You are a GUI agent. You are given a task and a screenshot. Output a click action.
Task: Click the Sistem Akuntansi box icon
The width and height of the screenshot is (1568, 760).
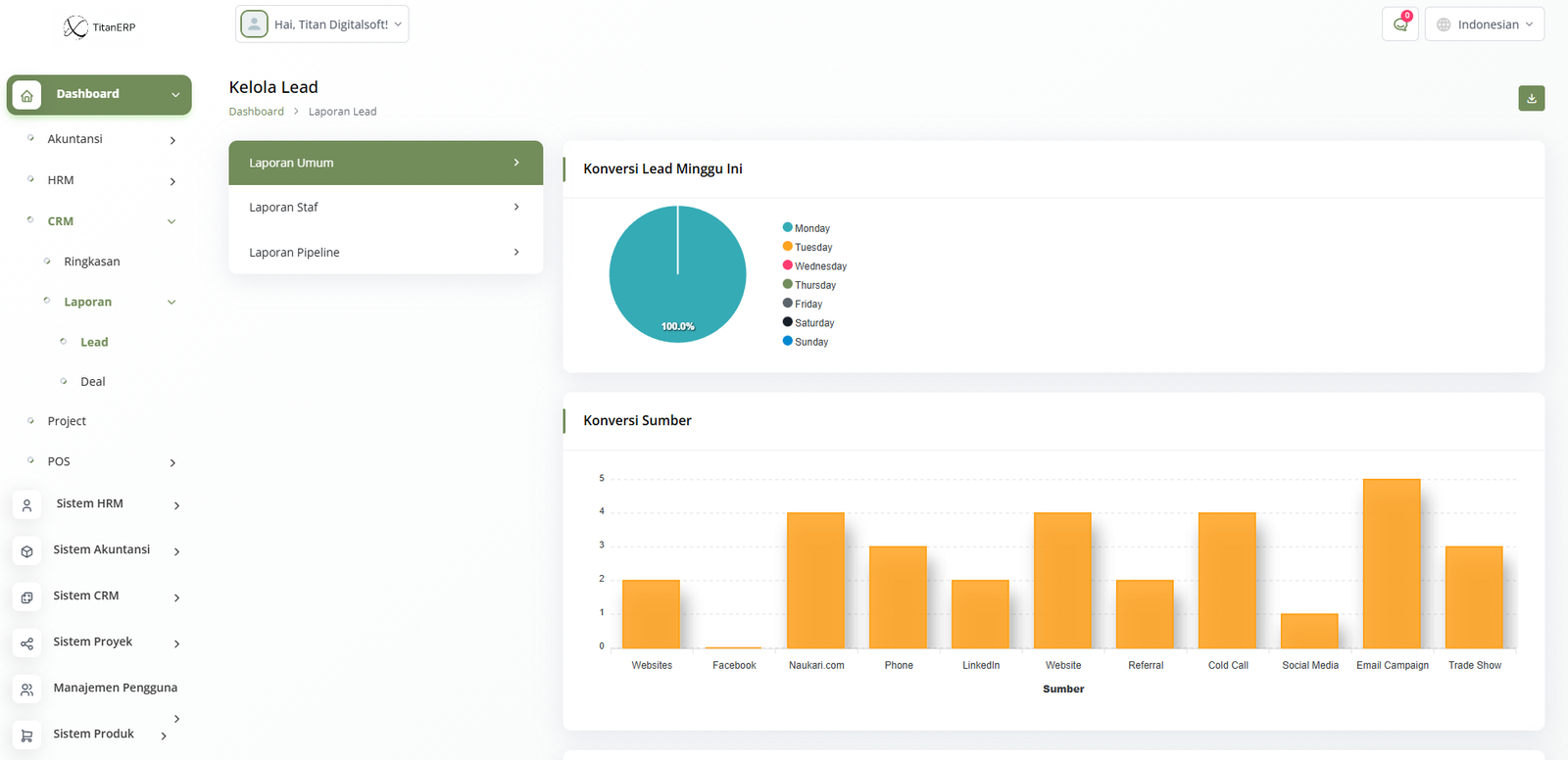[27, 551]
